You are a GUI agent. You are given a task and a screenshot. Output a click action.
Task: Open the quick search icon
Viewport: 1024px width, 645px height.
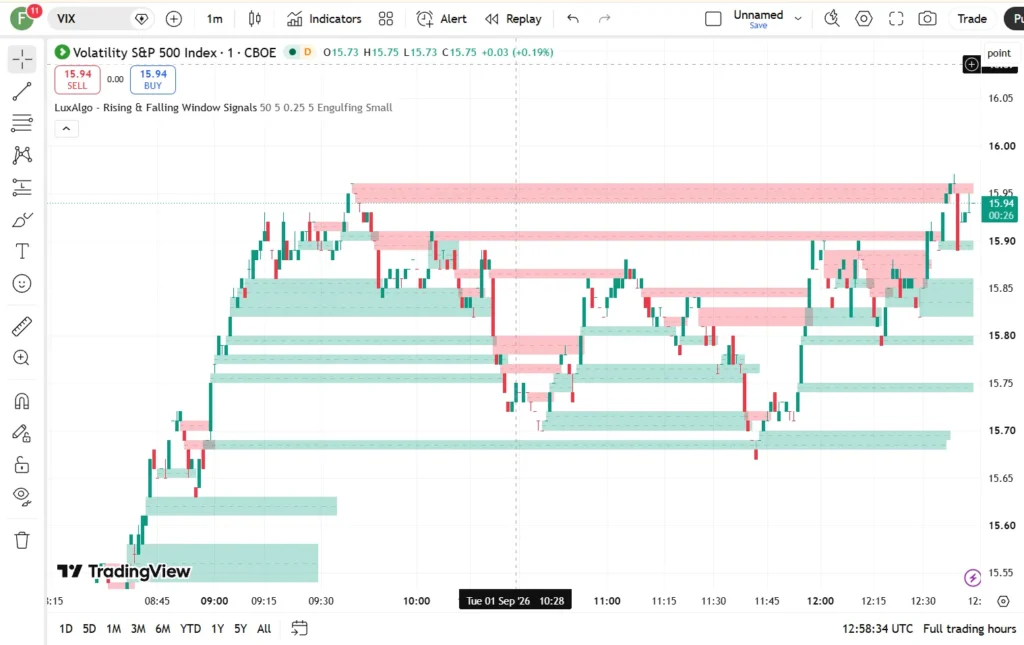(831, 19)
